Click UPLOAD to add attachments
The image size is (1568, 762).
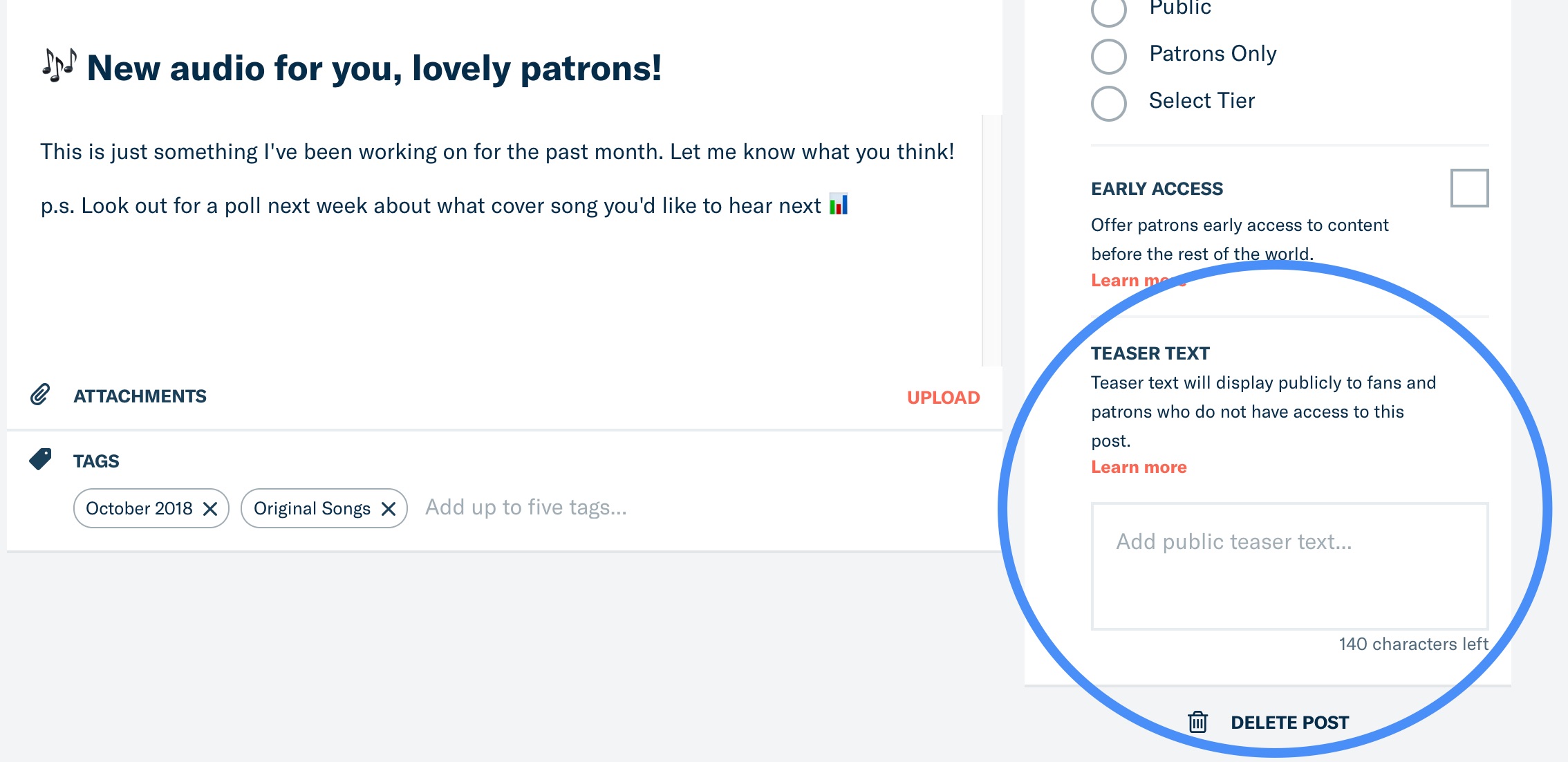(943, 398)
